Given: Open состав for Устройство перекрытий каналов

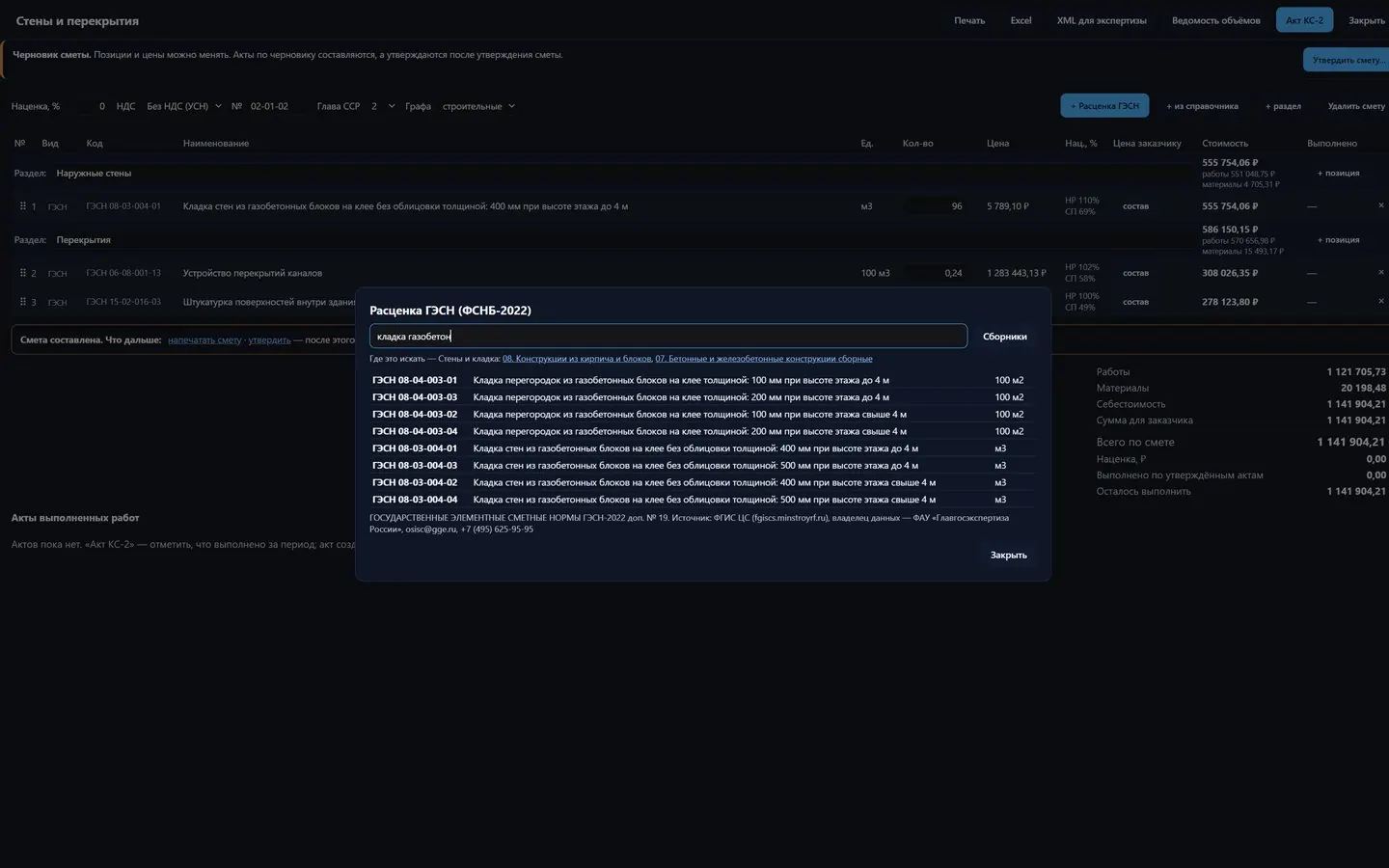Looking at the screenshot, I should coord(1135,273).
